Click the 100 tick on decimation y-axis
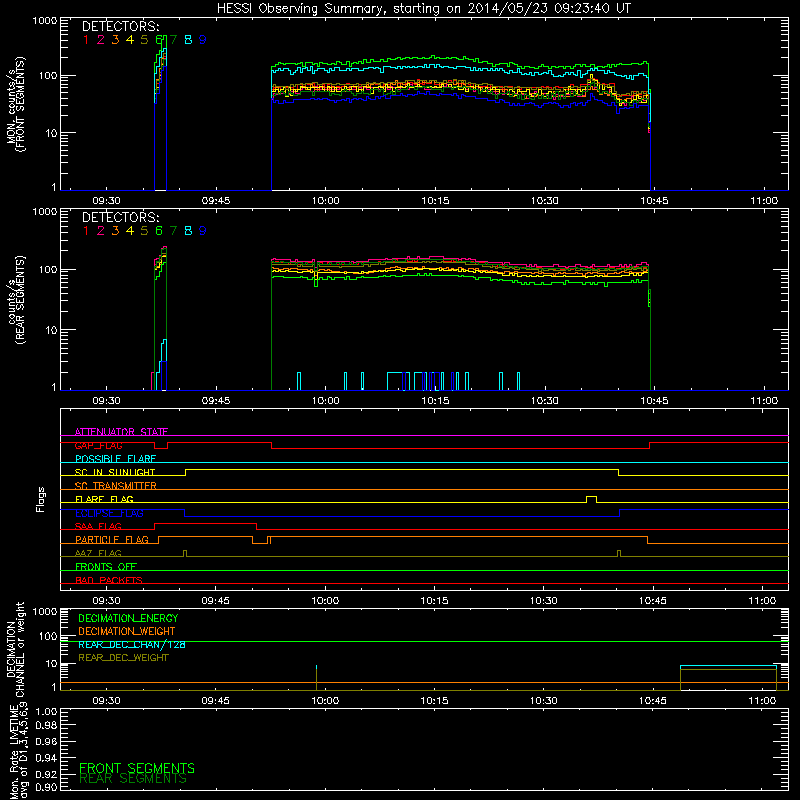The height and width of the screenshot is (800, 800). 48,636
